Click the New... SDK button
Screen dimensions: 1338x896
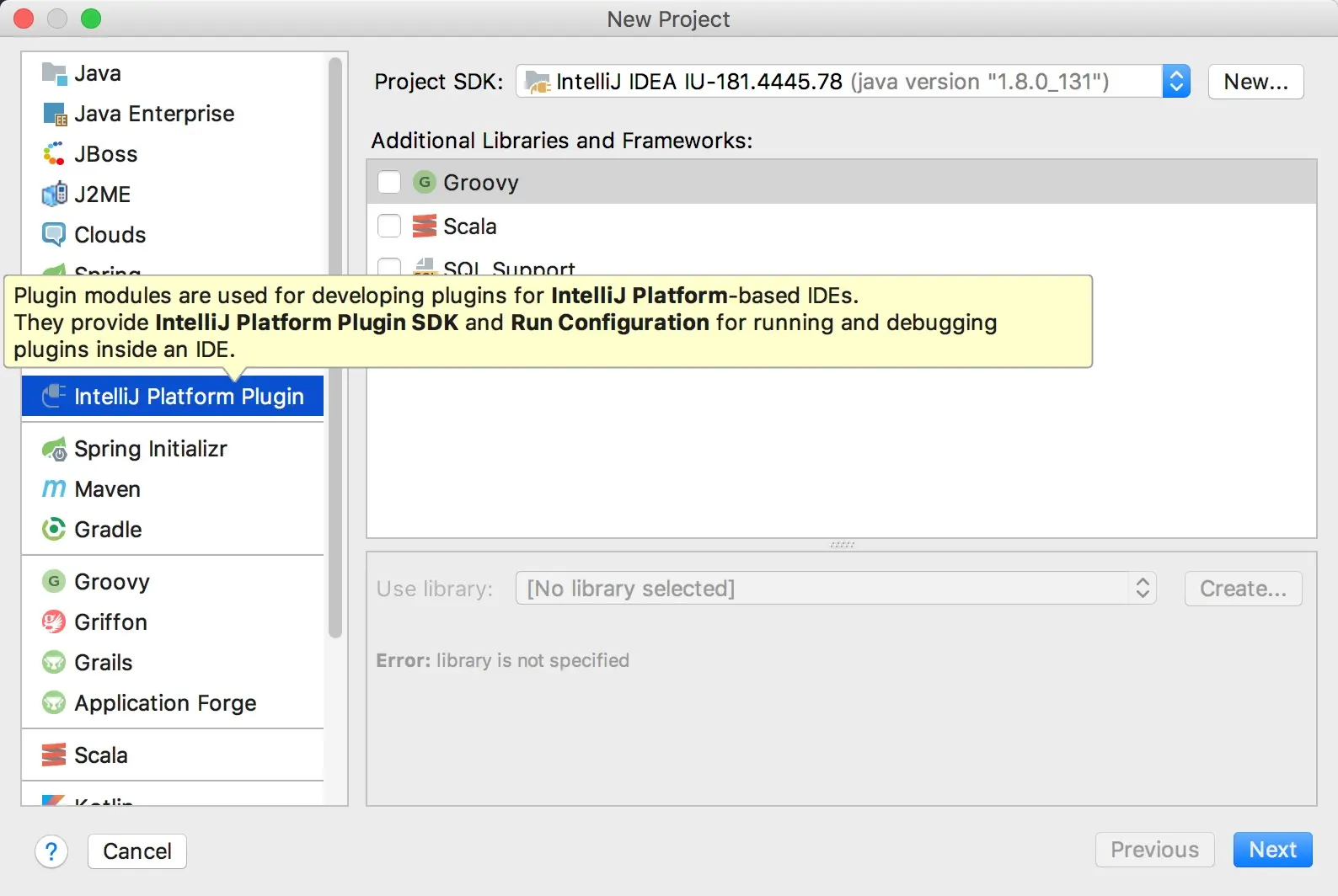tap(1255, 82)
